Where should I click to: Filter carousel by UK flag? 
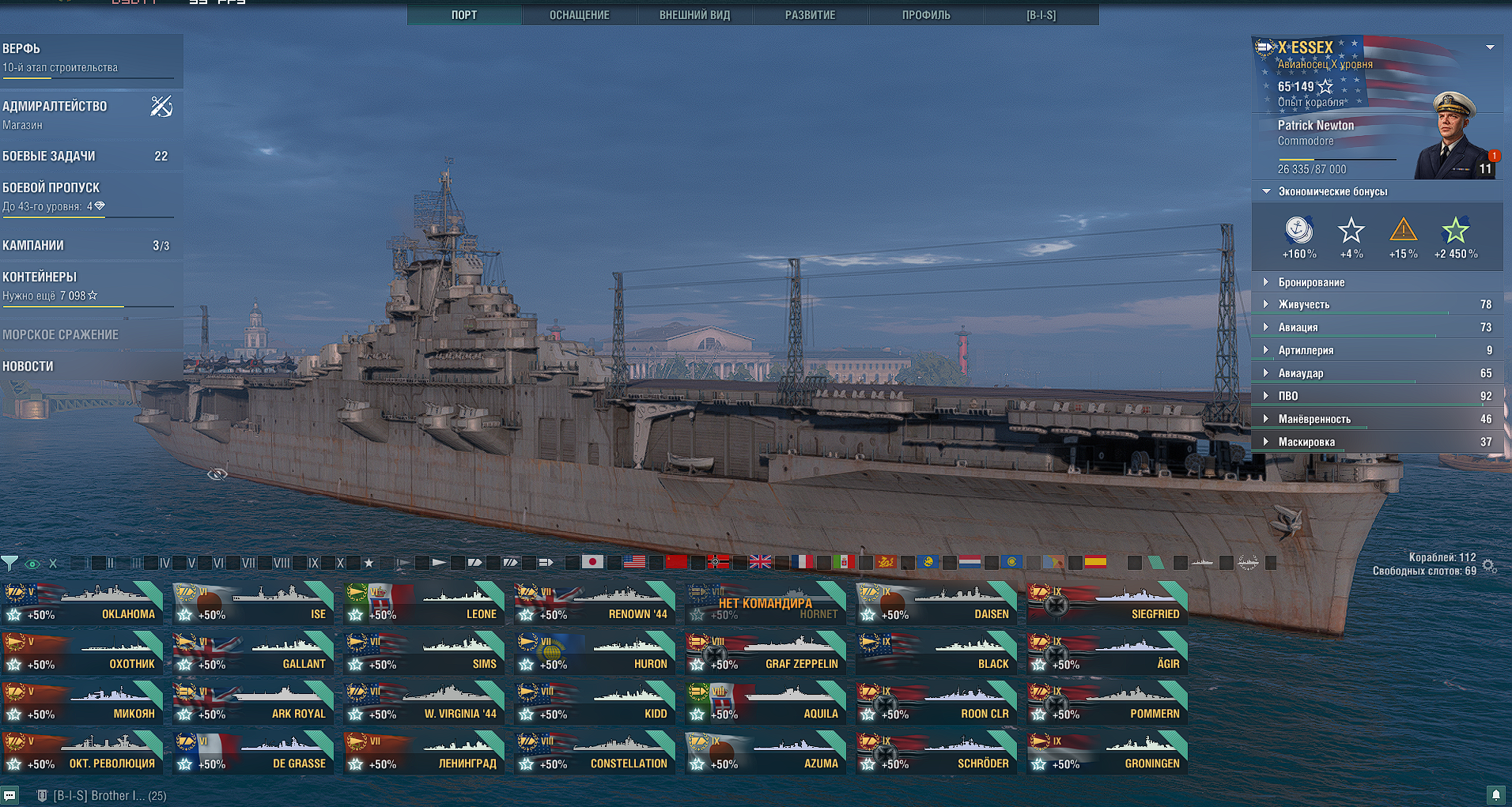(760, 562)
